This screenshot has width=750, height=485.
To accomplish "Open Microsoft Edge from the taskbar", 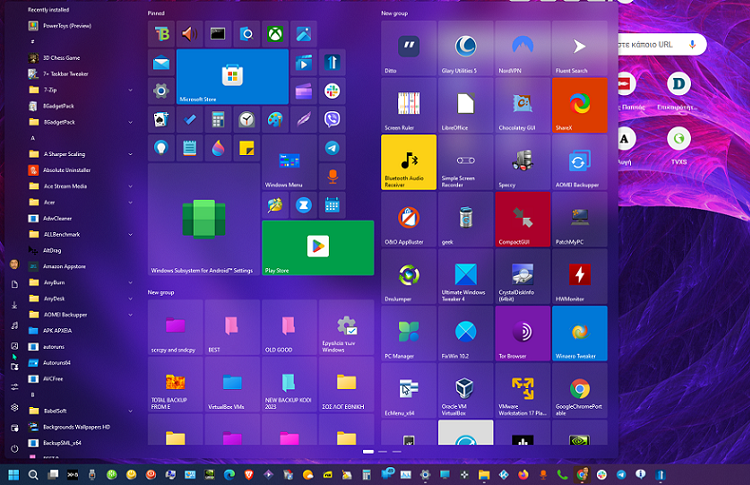I will (x=230, y=474).
